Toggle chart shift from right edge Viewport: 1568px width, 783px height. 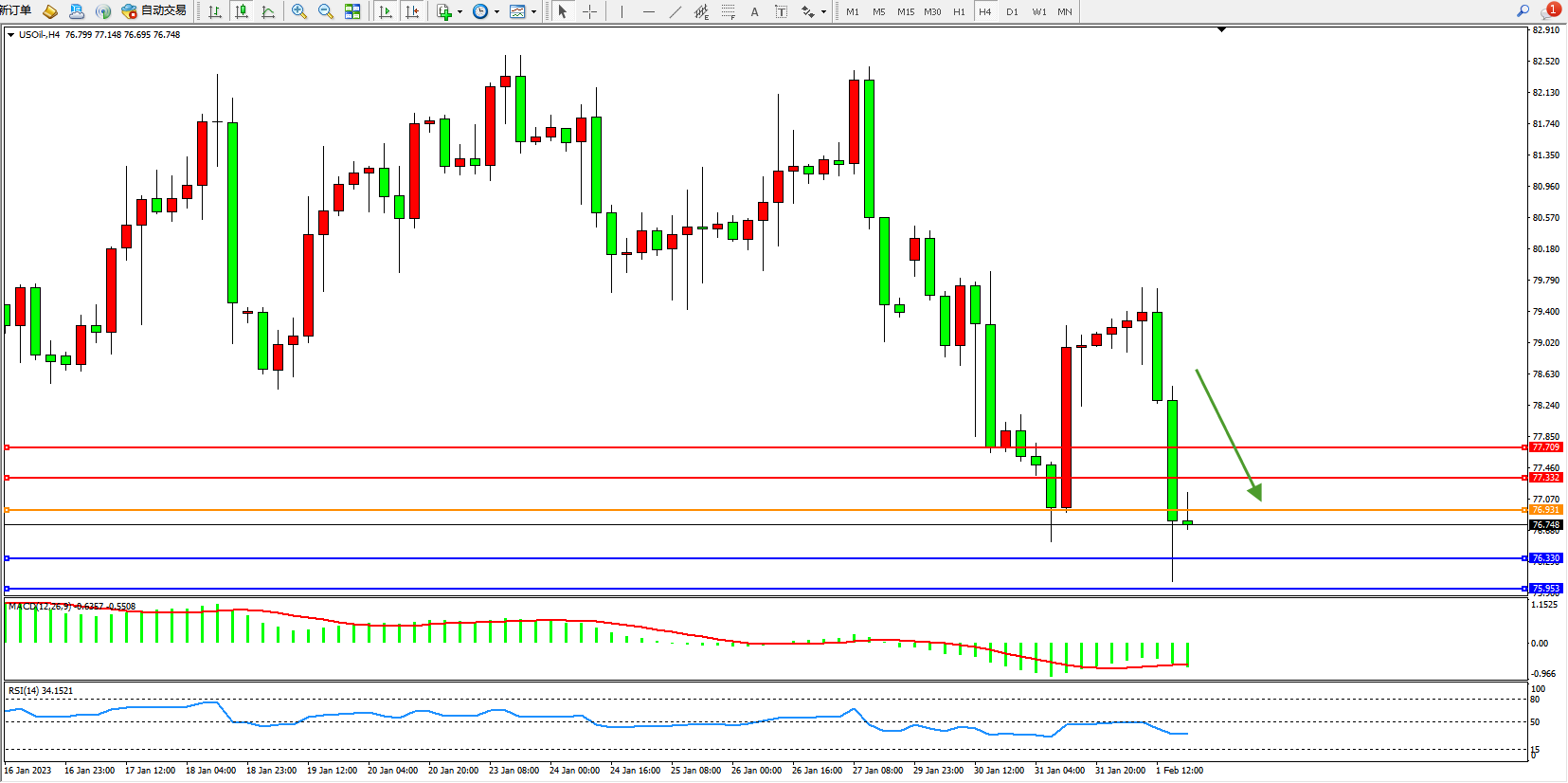click(x=412, y=11)
